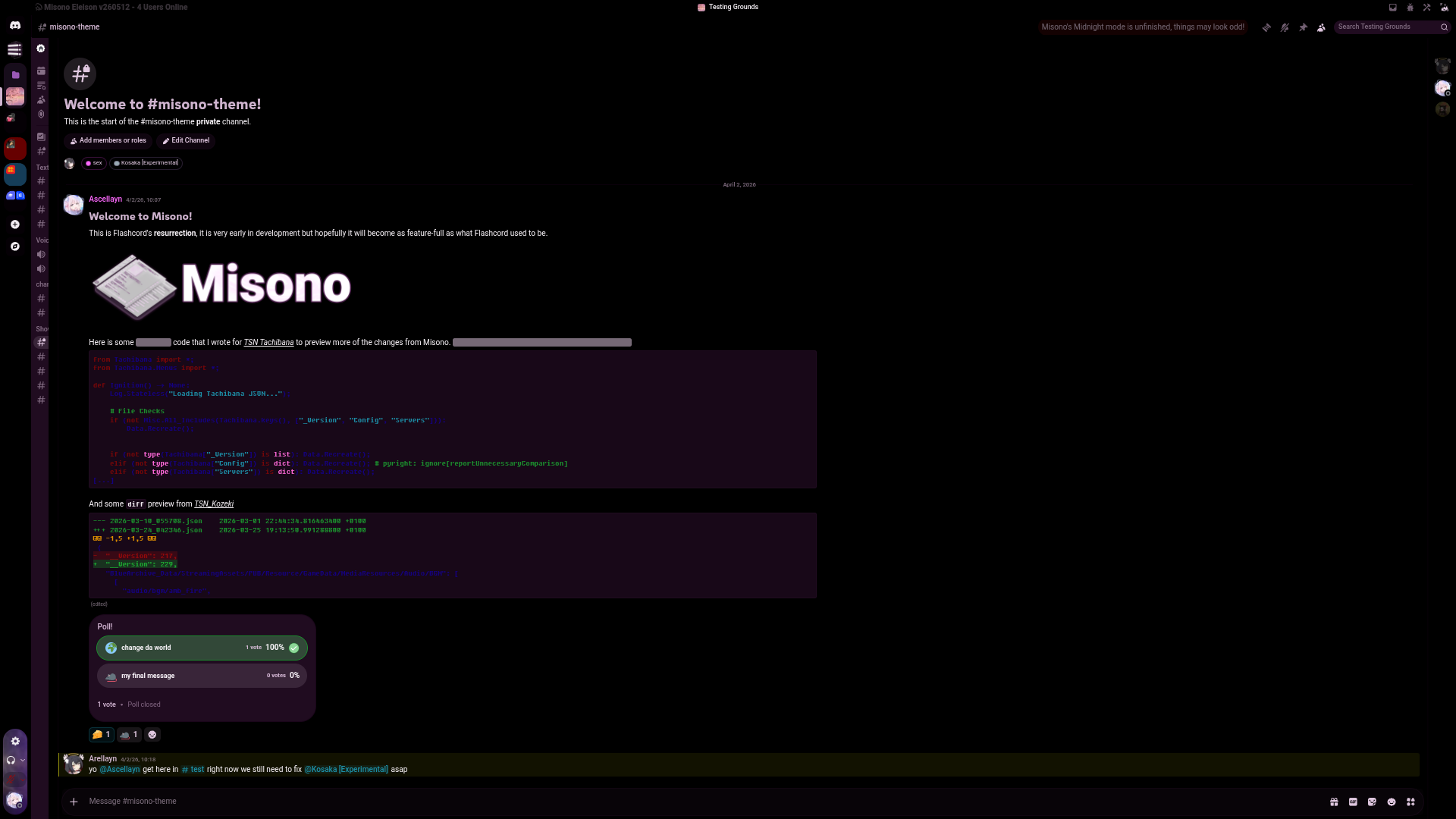The width and height of the screenshot is (1456, 819).
Task: Follow the TSN Tachibana link
Action: point(268,343)
